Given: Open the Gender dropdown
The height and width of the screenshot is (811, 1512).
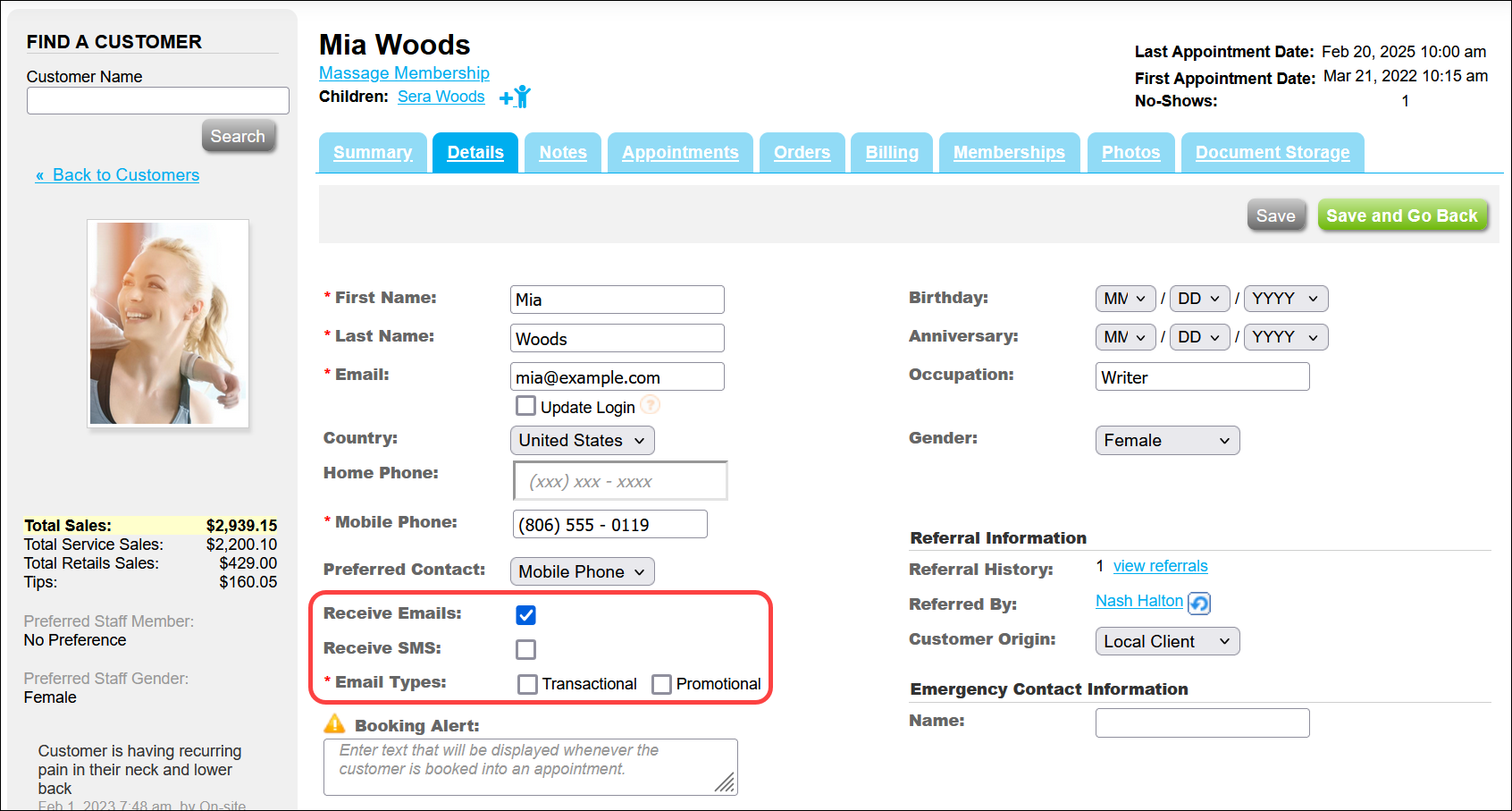Looking at the screenshot, I should point(1167,440).
